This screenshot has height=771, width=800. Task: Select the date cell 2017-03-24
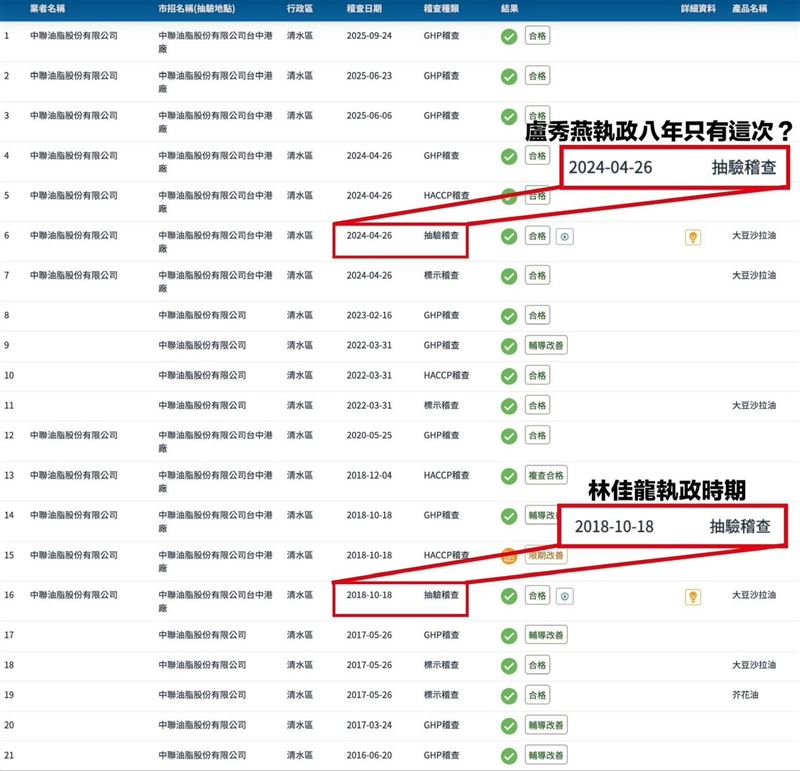tap(369, 725)
